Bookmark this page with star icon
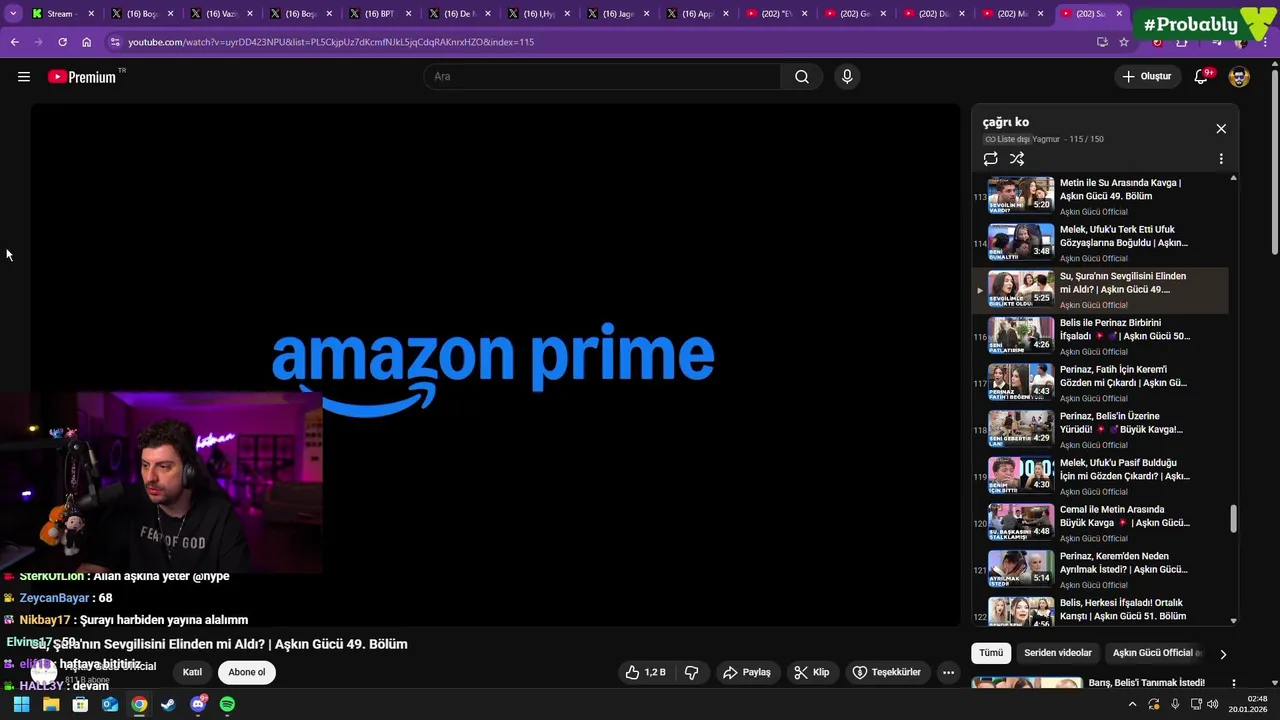 coord(1124,42)
